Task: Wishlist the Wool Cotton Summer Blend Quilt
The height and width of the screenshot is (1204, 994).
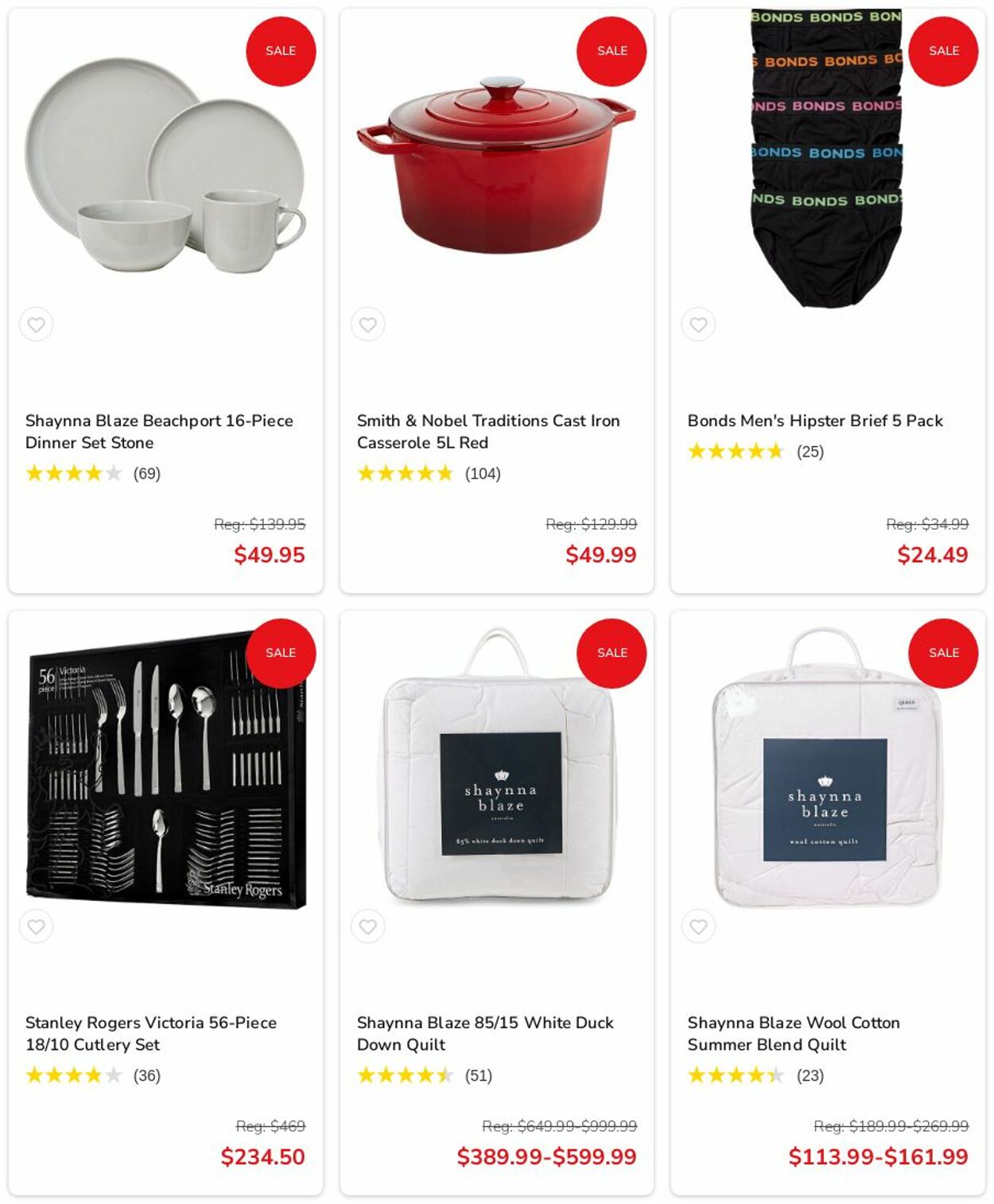Action: 698,926
